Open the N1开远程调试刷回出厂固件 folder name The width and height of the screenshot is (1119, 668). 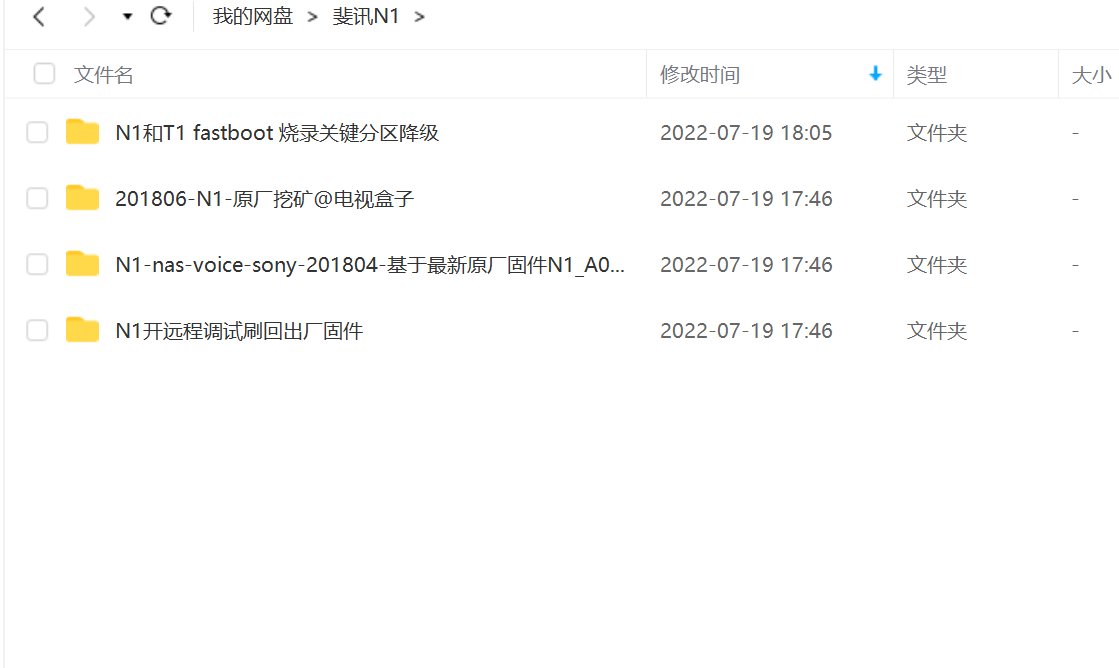(x=239, y=331)
